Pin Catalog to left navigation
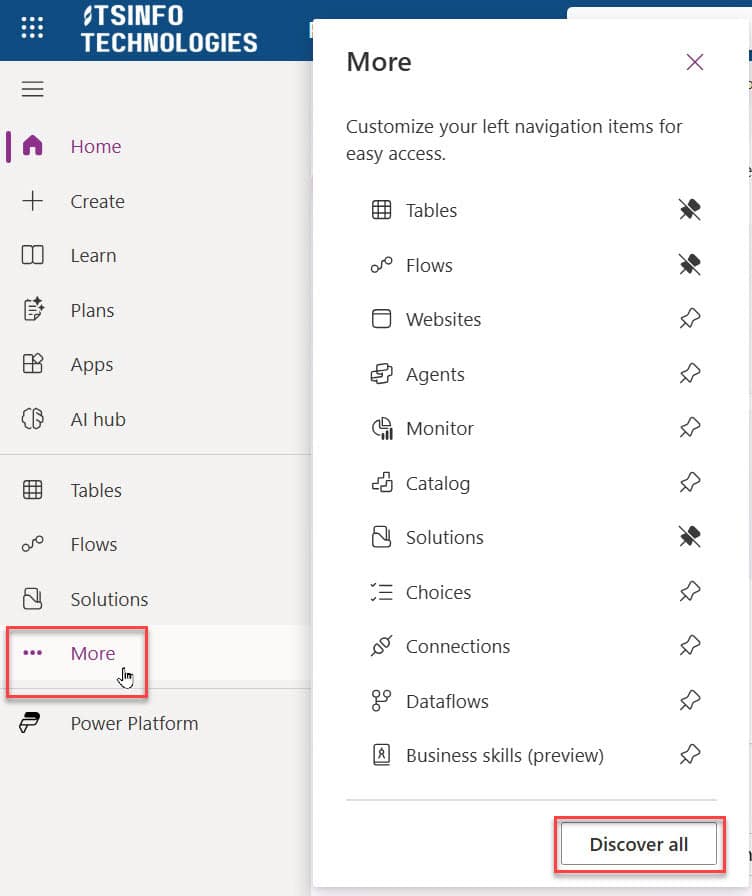The height and width of the screenshot is (896, 752). 690,483
